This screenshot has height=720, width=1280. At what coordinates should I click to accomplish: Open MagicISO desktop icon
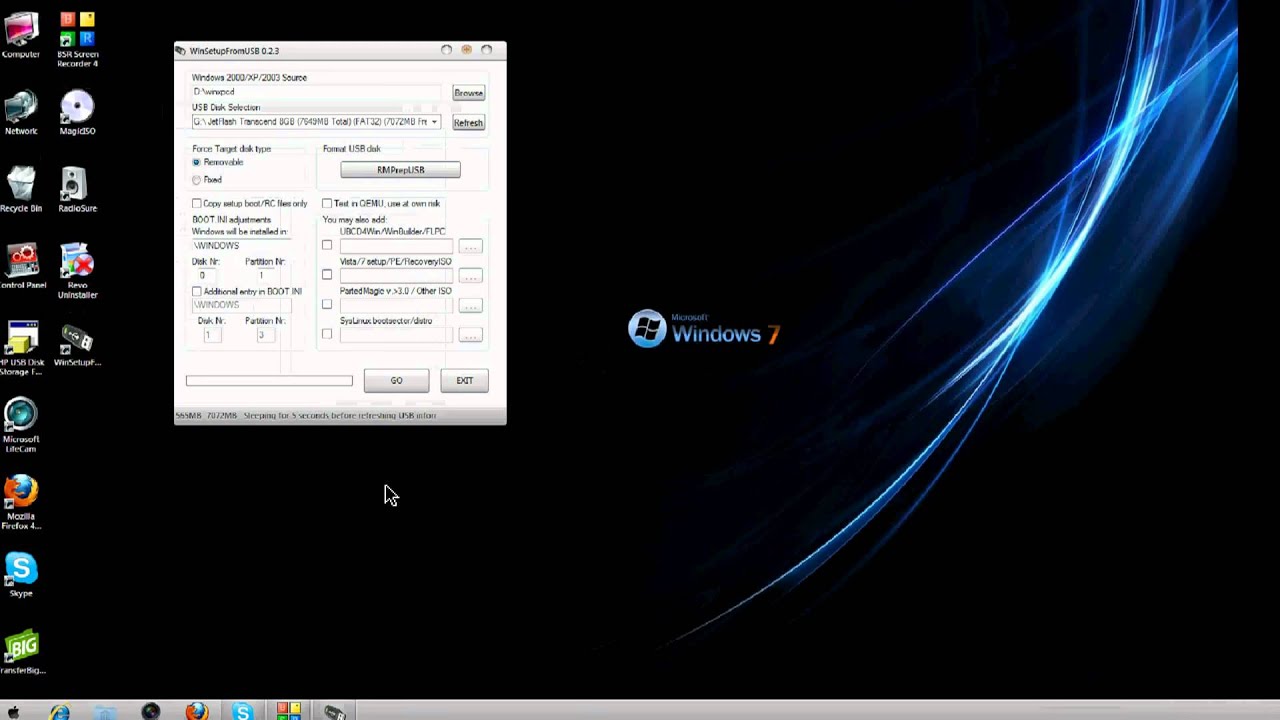(77, 113)
